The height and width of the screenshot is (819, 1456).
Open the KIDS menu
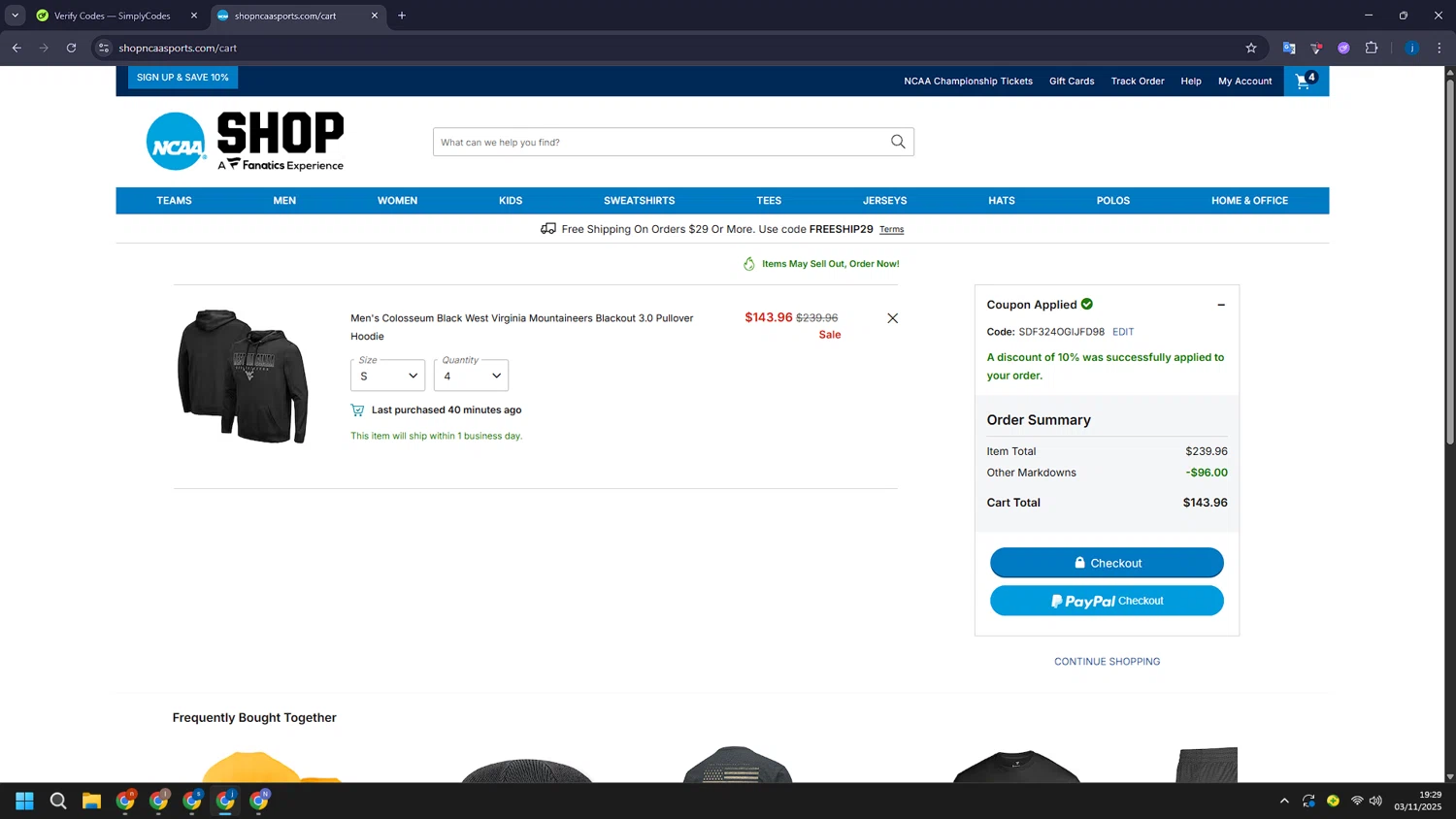coord(511,201)
